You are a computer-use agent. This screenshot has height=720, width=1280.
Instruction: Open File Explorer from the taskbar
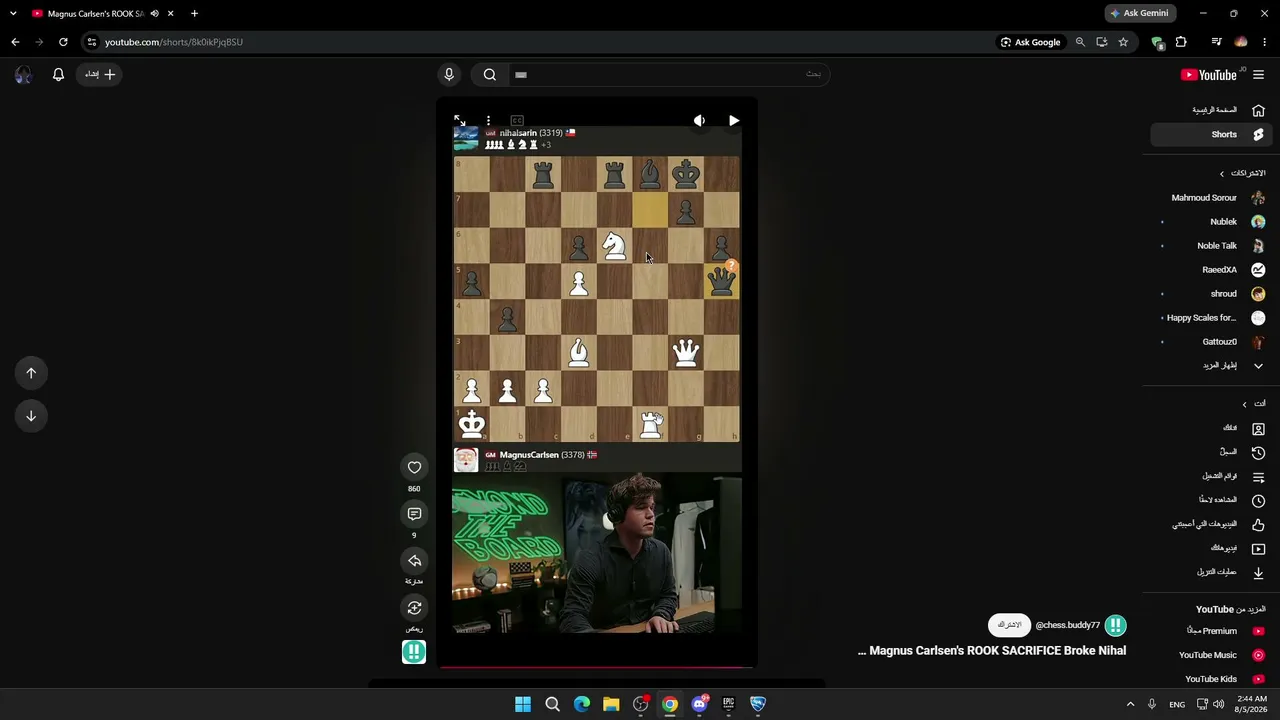[611, 704]
